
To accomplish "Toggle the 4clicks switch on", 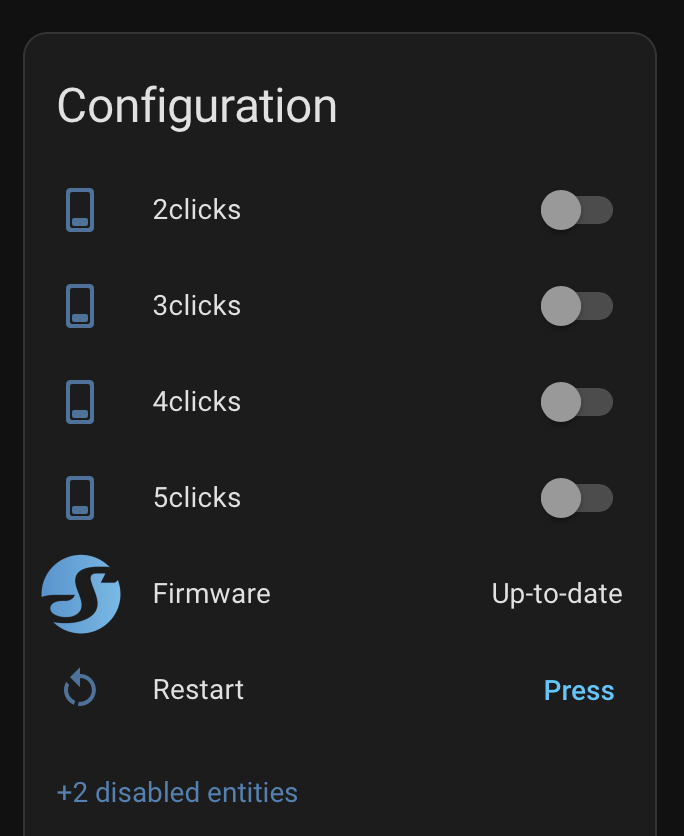I will tap(576, 402).
